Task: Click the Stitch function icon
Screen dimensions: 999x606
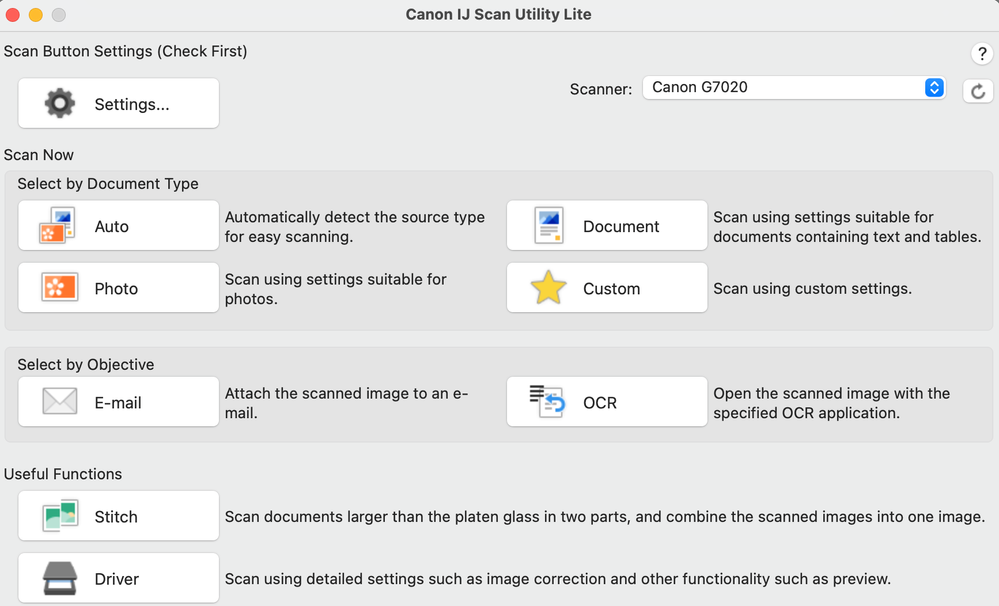Action: pos(58,515)
